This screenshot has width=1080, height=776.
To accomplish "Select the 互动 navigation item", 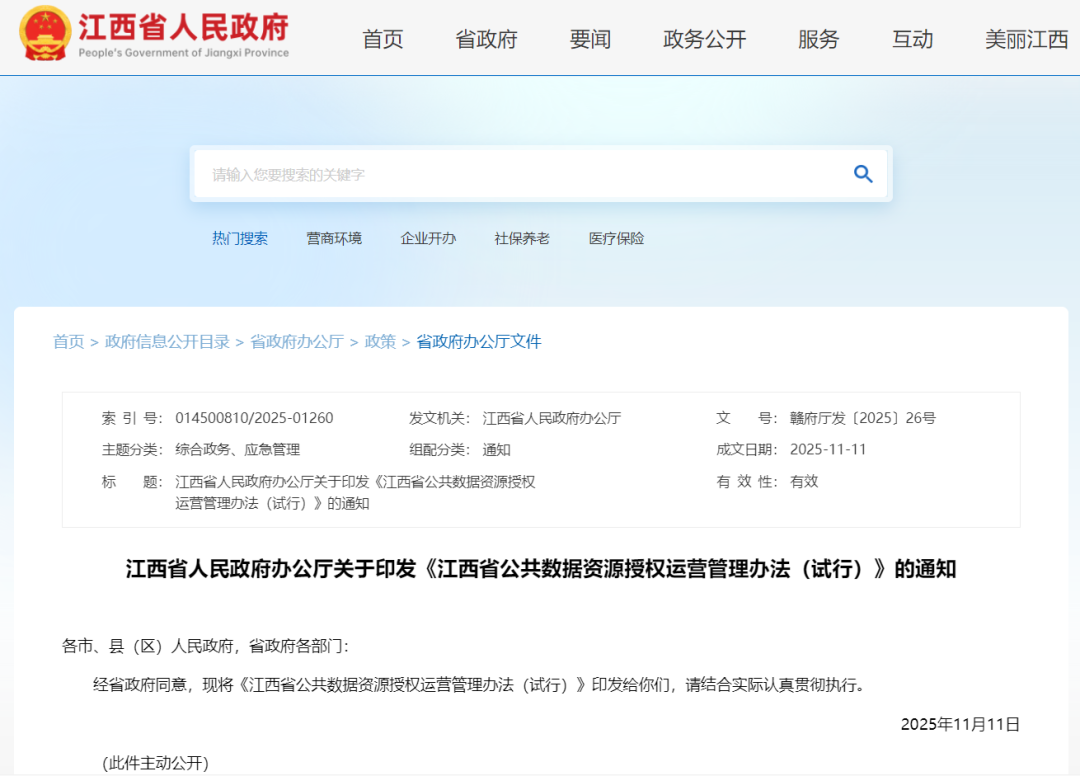I will click(912, 39).
